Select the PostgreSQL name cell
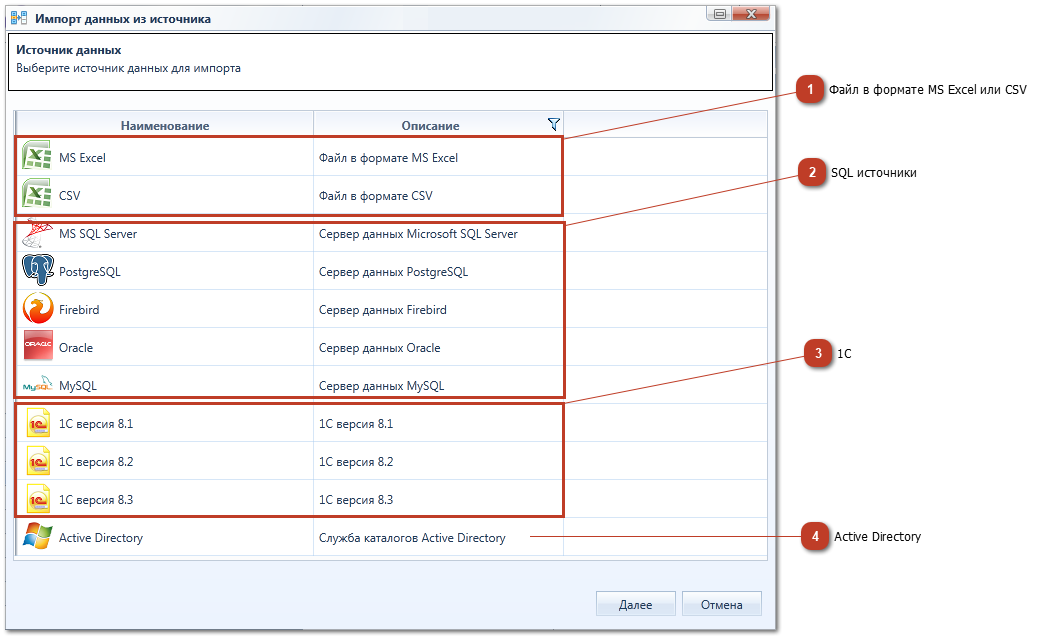 click(x=164, y=271)
